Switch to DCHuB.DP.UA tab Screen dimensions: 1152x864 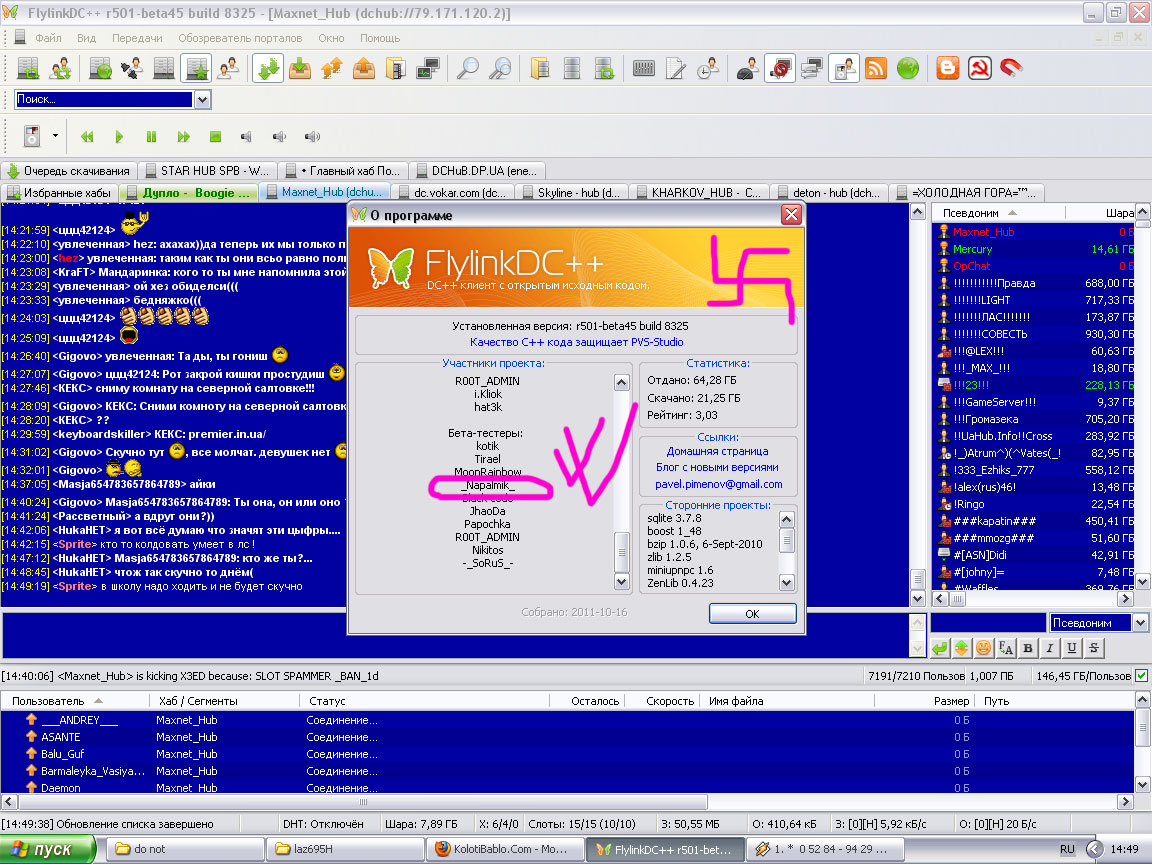478,170
